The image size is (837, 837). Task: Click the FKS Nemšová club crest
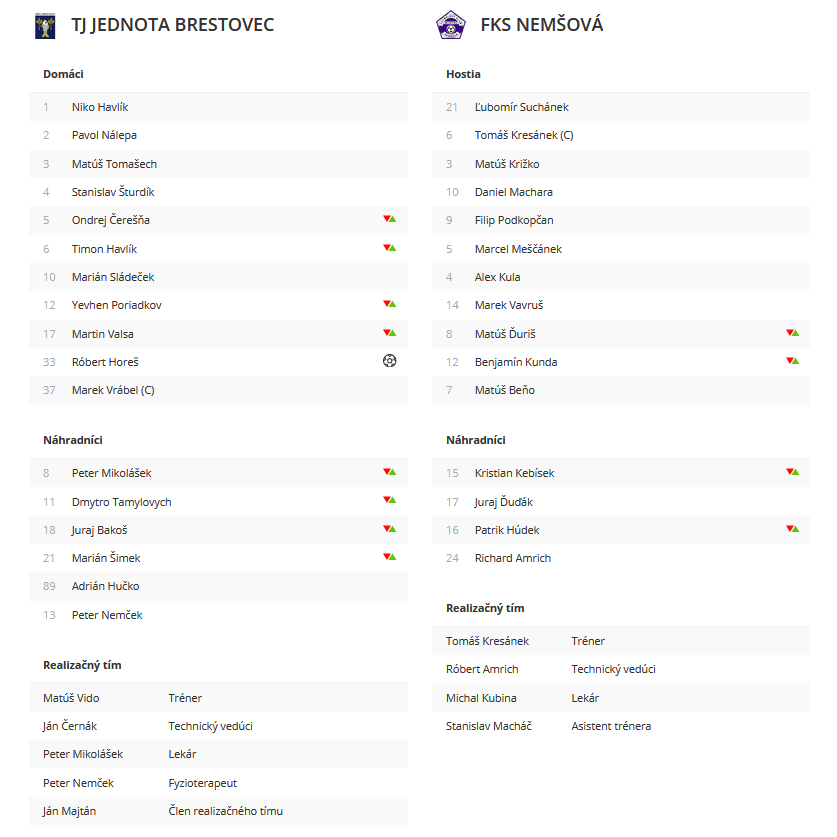tap(451, 25)
